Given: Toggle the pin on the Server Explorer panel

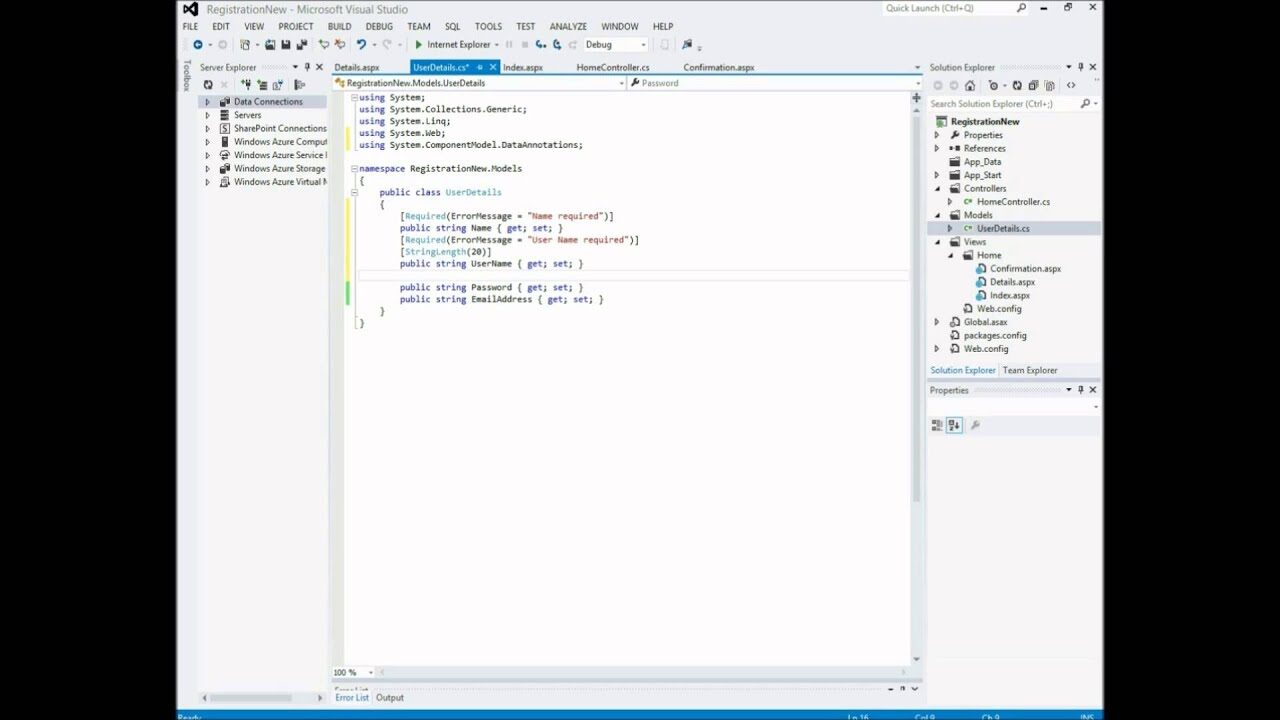Looking at the screenshot, I should [308, 66].
